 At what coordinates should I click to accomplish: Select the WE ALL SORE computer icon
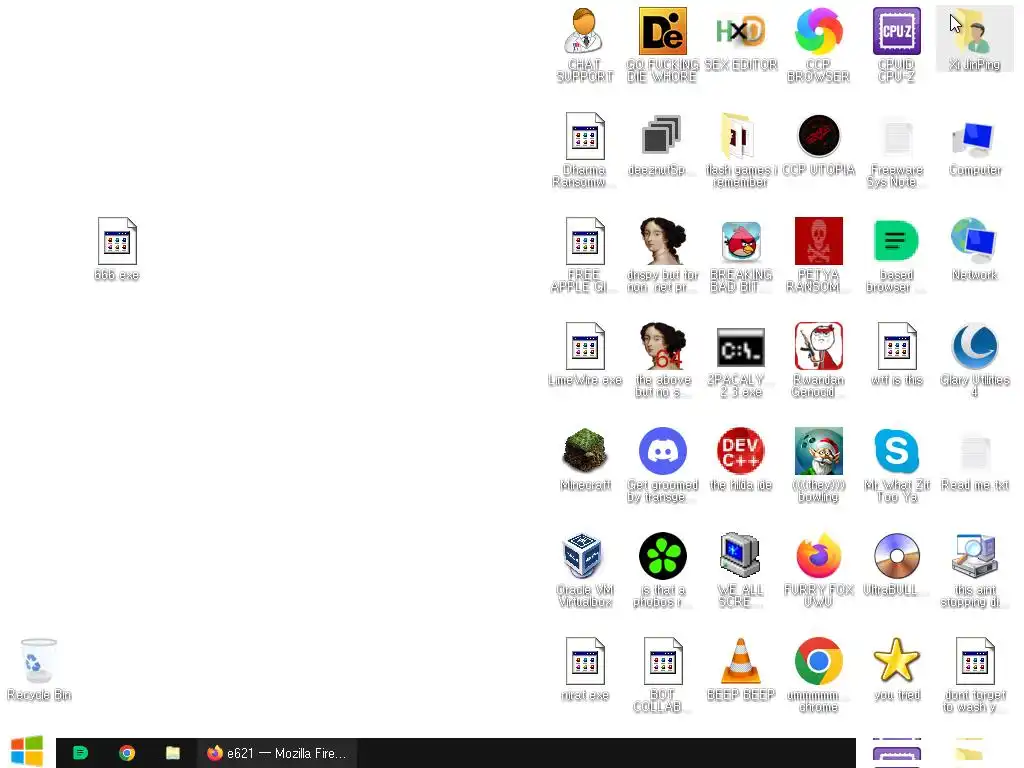pos(741,556)
